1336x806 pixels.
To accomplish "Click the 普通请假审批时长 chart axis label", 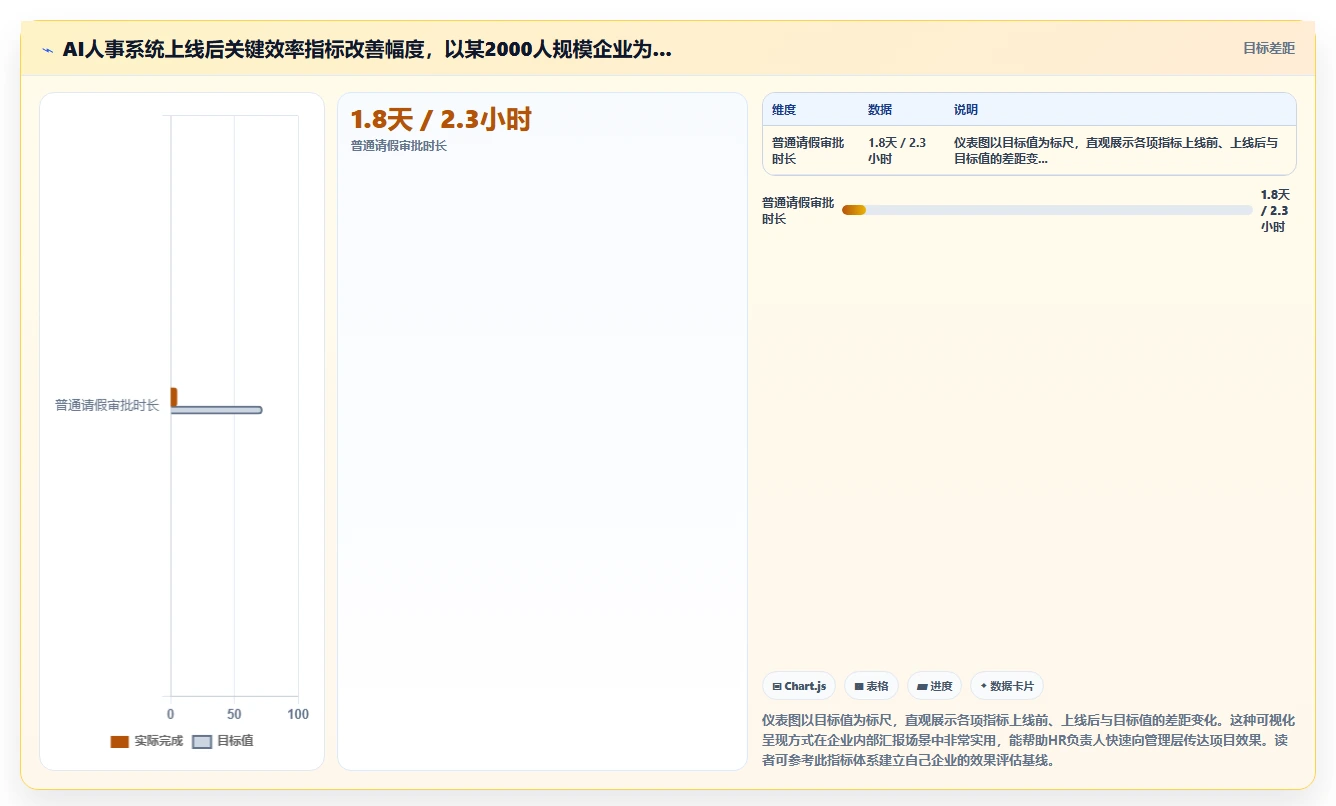I will click(107, 405).
